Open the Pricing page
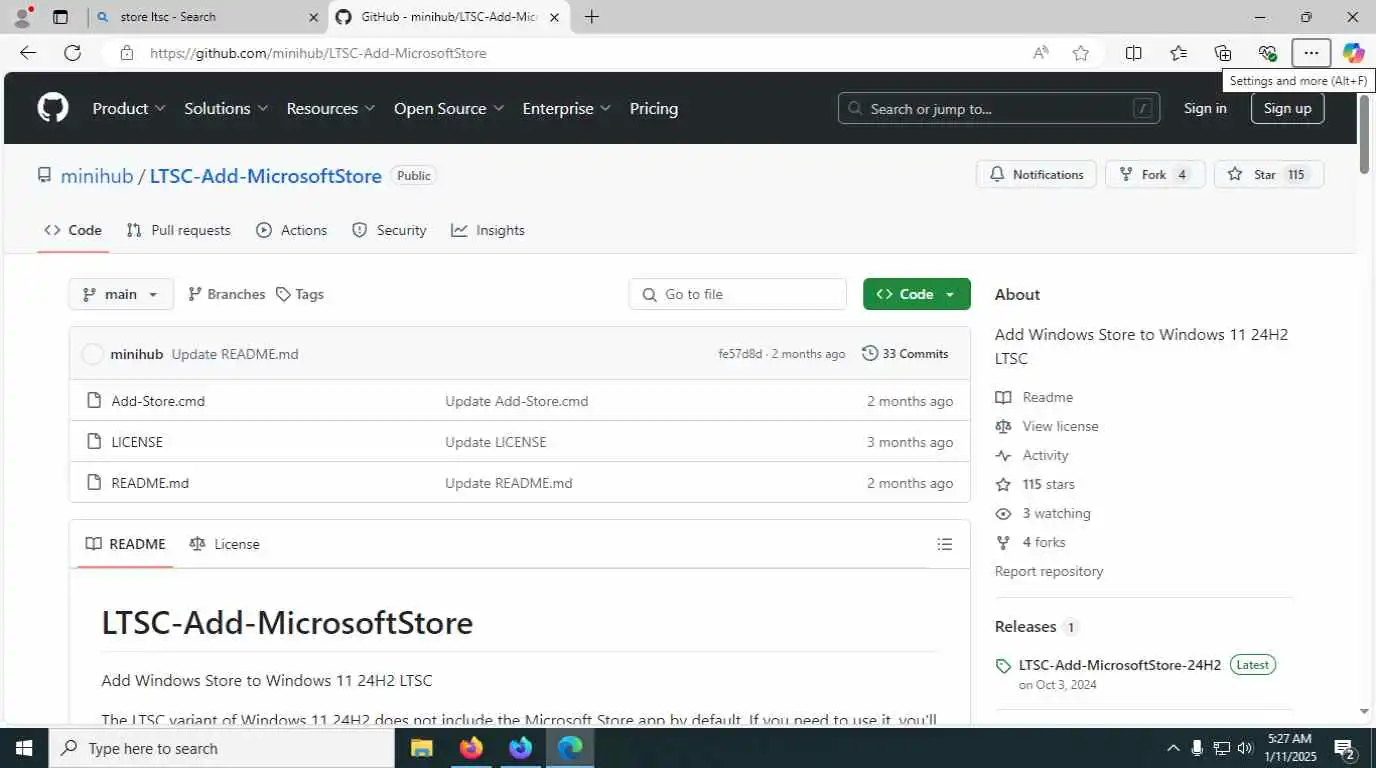This screenshot has height=768, width=1376. click(x=654, y=108)
